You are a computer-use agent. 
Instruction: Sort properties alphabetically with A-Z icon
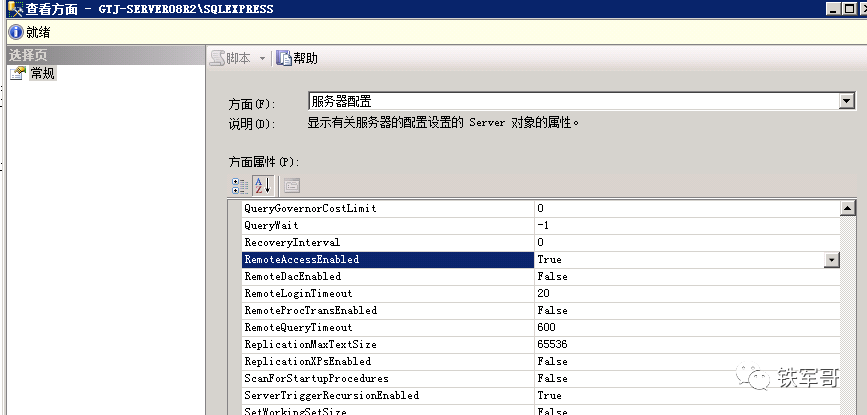[262, 186]
